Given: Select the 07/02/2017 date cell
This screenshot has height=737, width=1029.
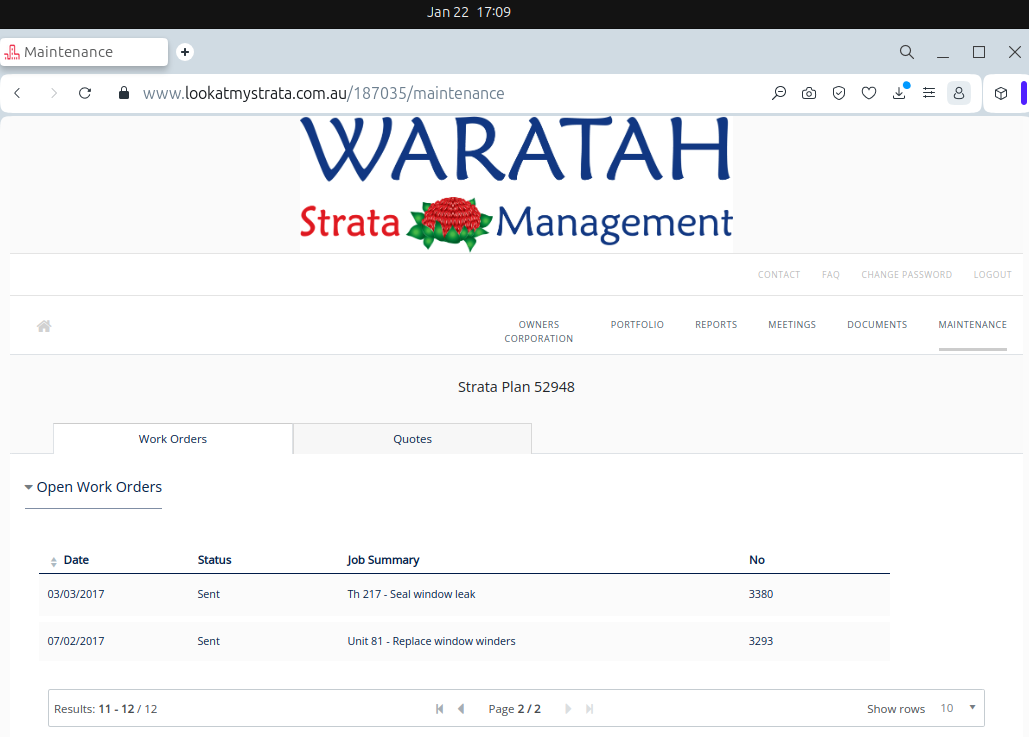Looking at the screenshot, I should (75, 641).
